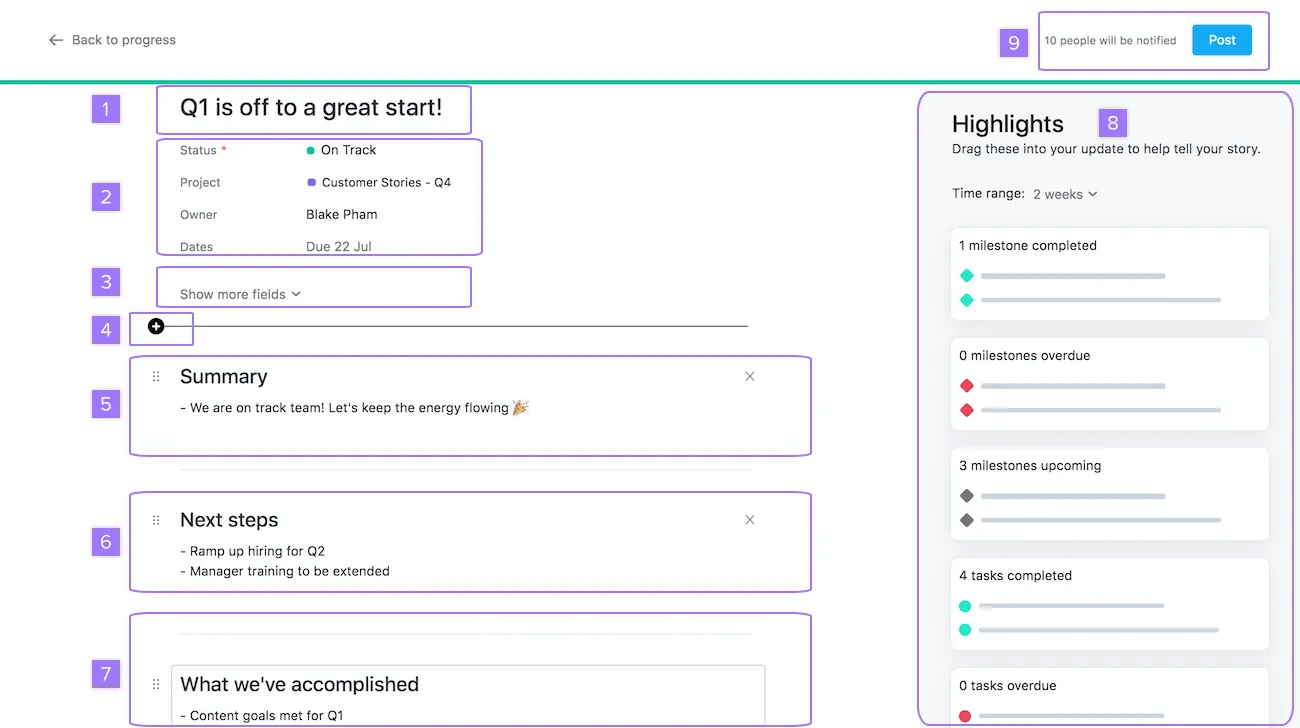The height and width of the screenshot is (728, 1300).
Task: Remove the Next steps section
Action: click(749, 519)
